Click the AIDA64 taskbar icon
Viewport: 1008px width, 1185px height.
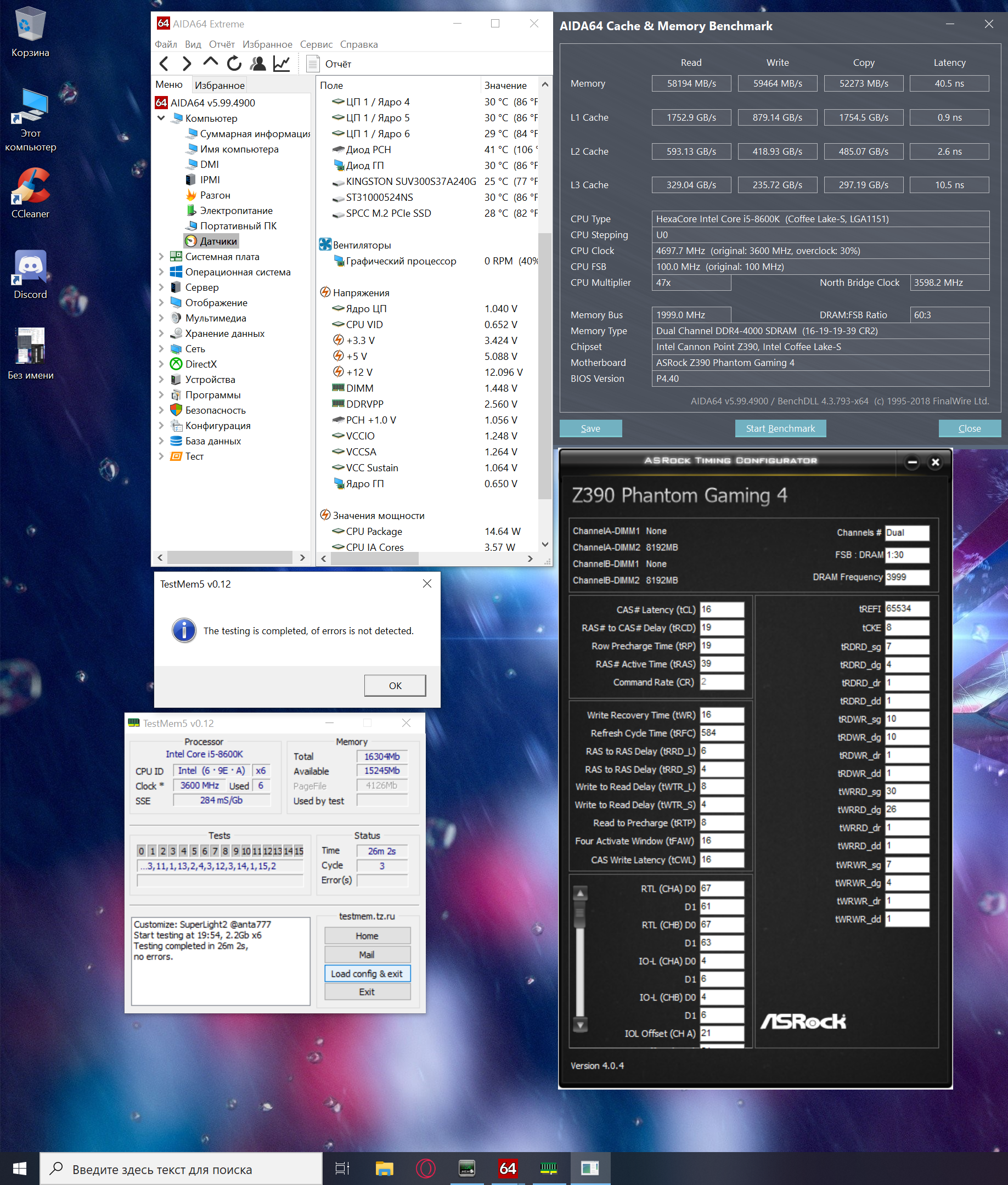click(x=508, y=1169)
